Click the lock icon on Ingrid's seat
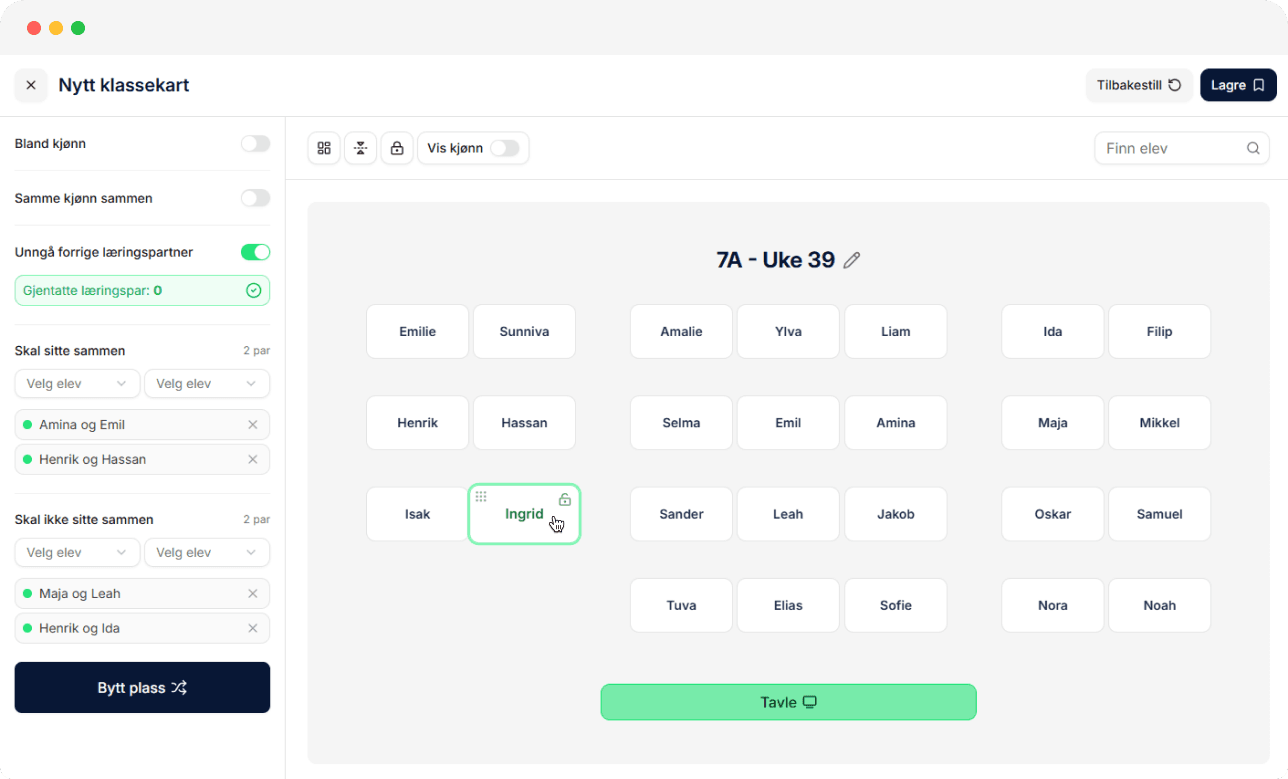The image size is (1288, 779). click(565, 499)
